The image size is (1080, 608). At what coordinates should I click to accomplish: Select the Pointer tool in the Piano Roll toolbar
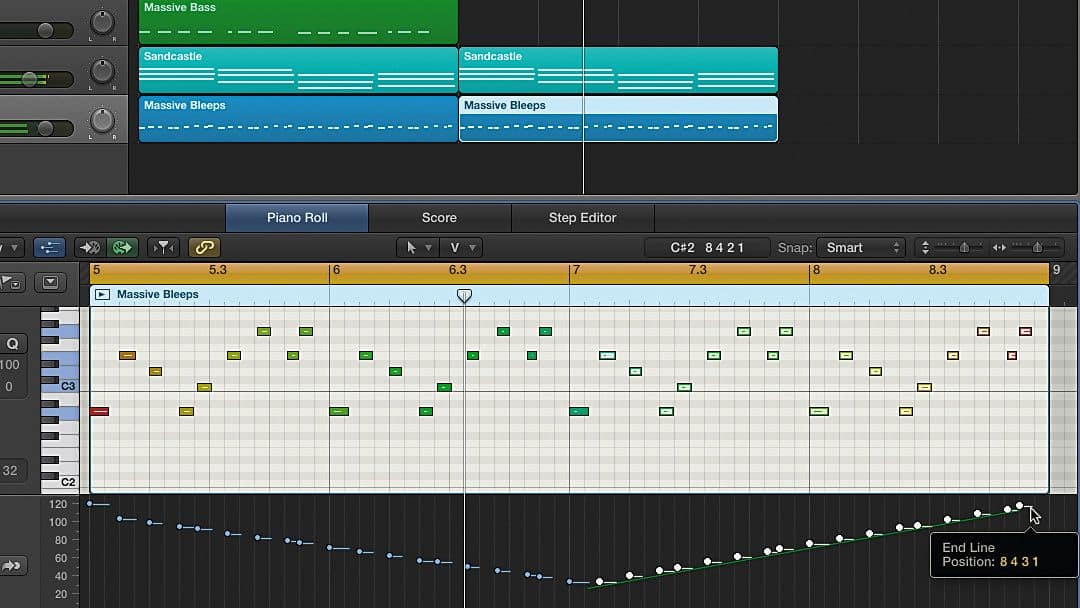410,247
